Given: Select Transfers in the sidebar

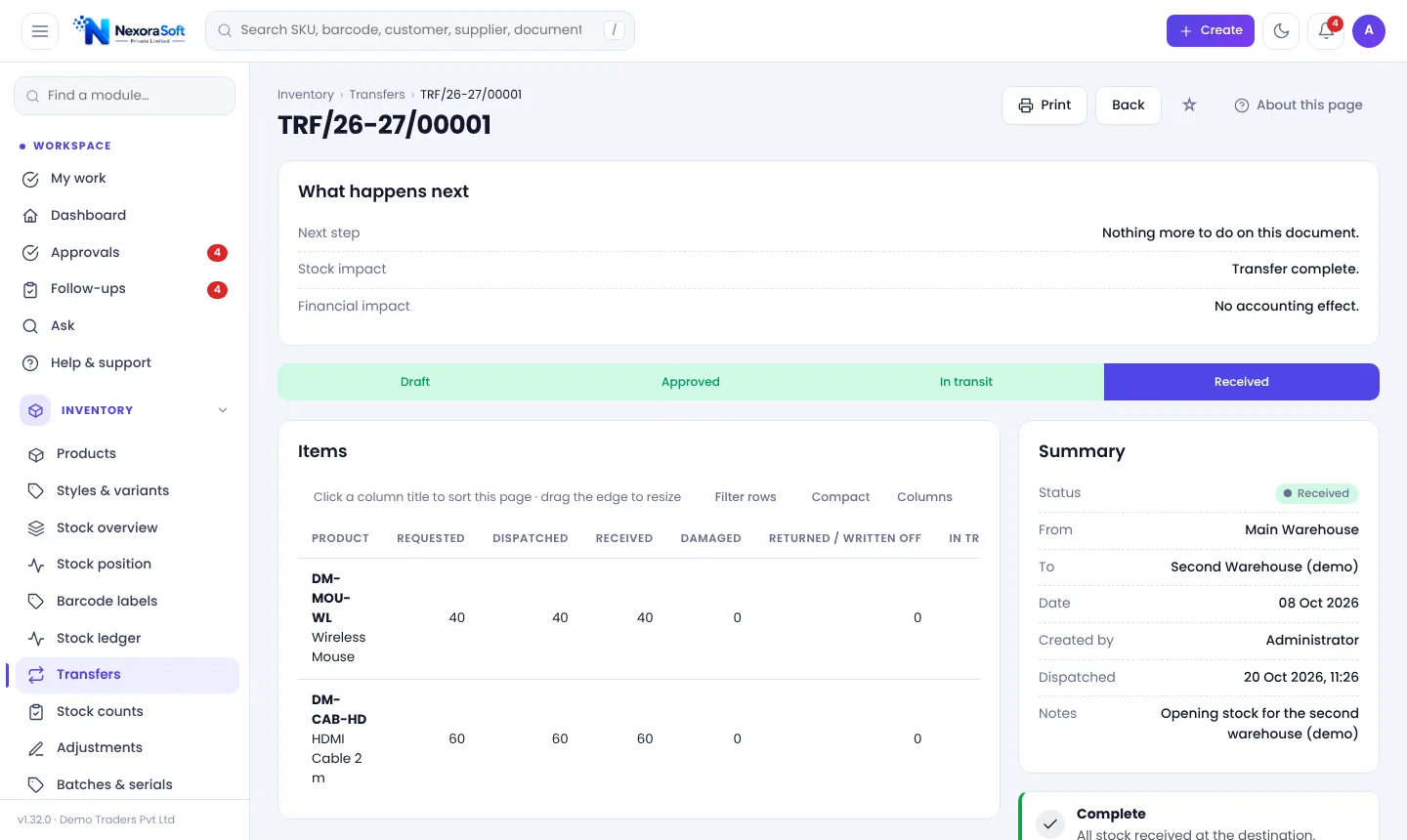Looking at the screenshot, I should (x=127, y=675).
